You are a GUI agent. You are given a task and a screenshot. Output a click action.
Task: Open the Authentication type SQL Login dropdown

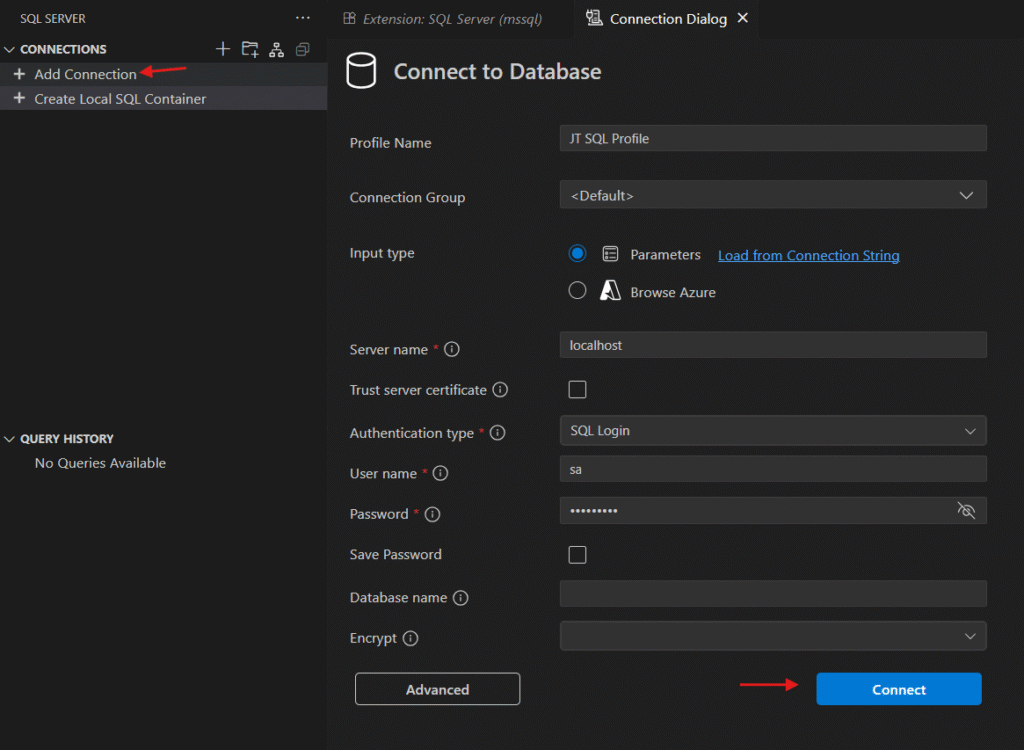[773, 431]
